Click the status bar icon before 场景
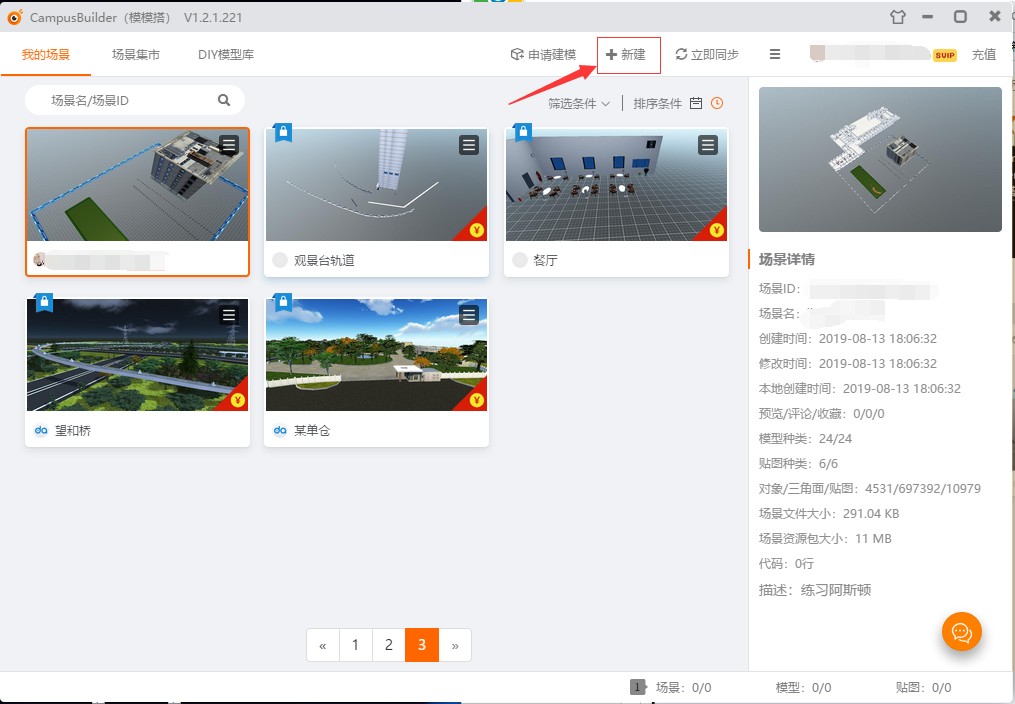This screenshot has width=1015, height=704. [638, 687]
